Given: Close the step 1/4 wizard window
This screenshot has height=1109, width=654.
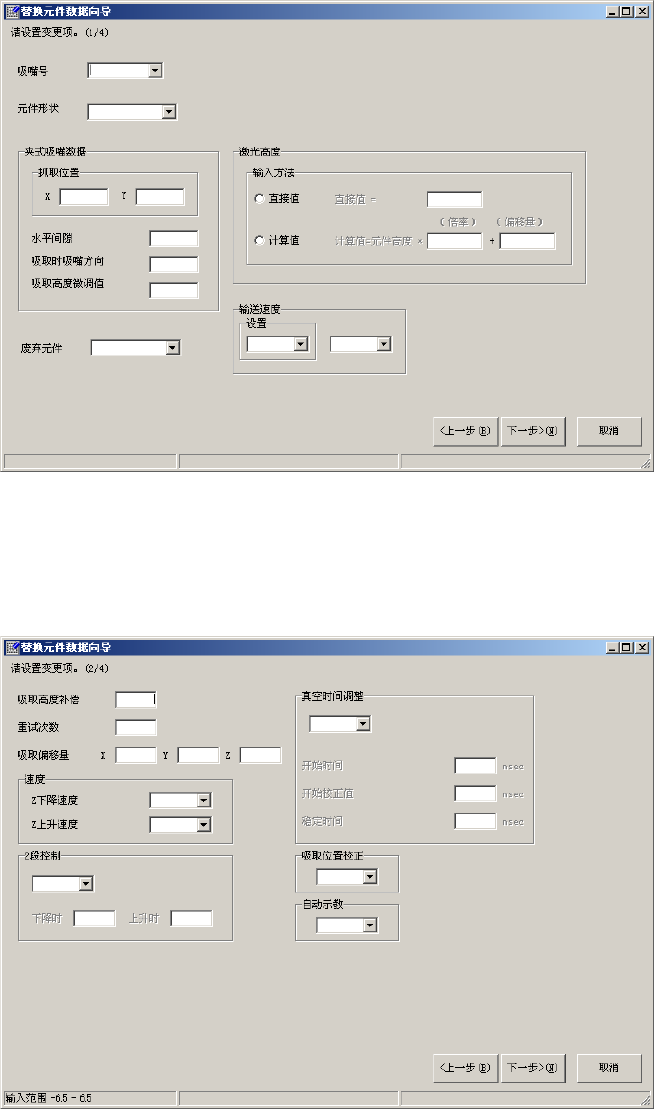Looking at the screenshot, I should (642, 11).
